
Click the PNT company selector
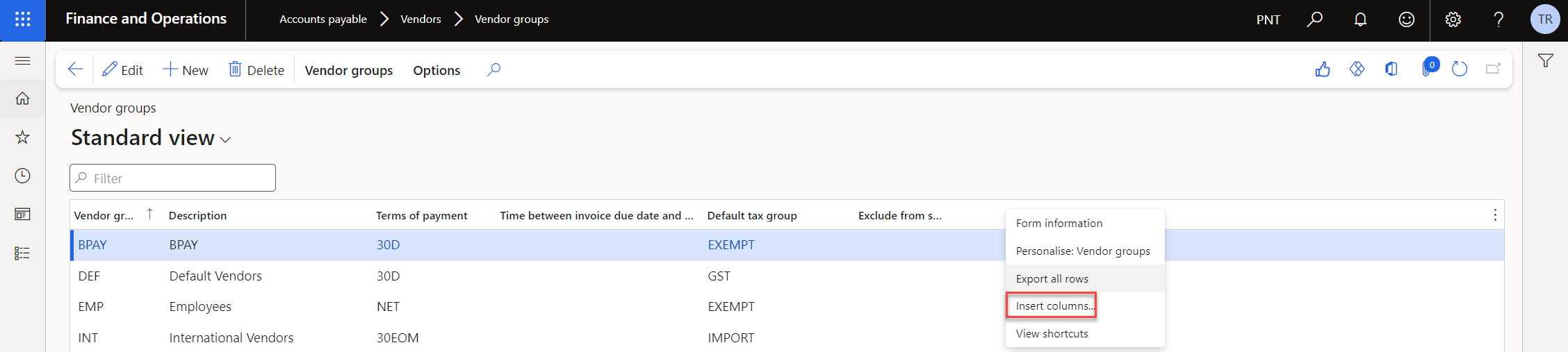click(x=1268, y=19)
